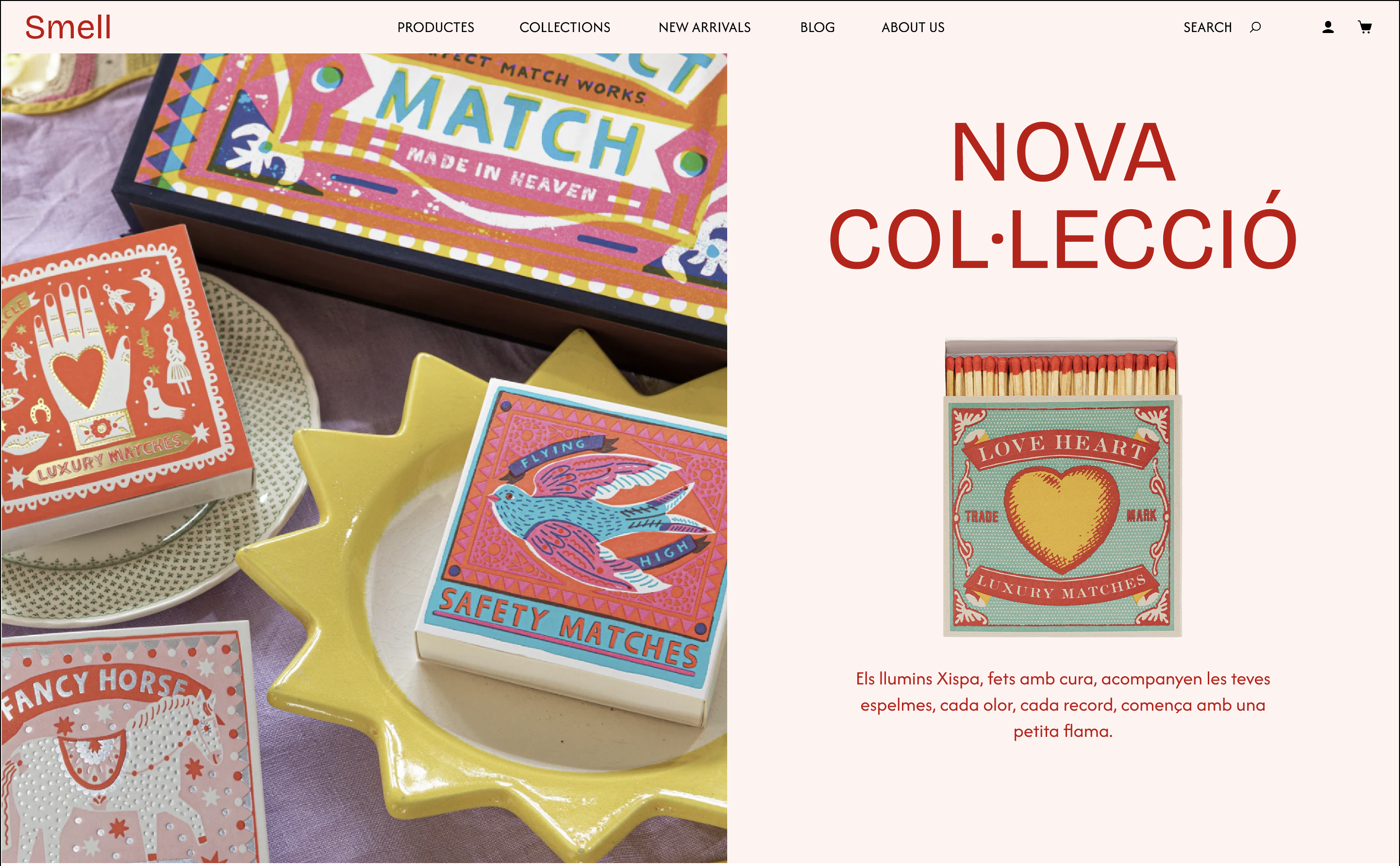The image size is (1400, 866).
Task: Open the shopping cart icon
Action: point(1365,27)
